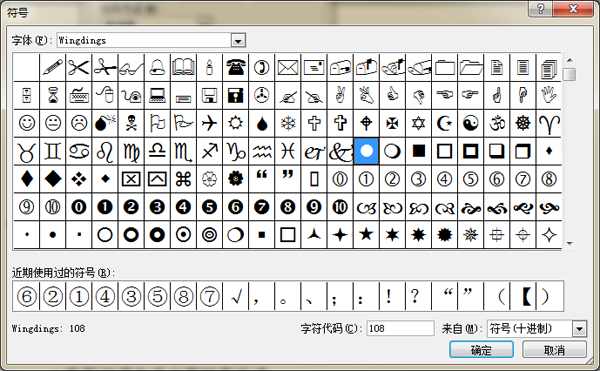Choose the snowflake symbol
600x371 pixels.
tap(288, 123)
